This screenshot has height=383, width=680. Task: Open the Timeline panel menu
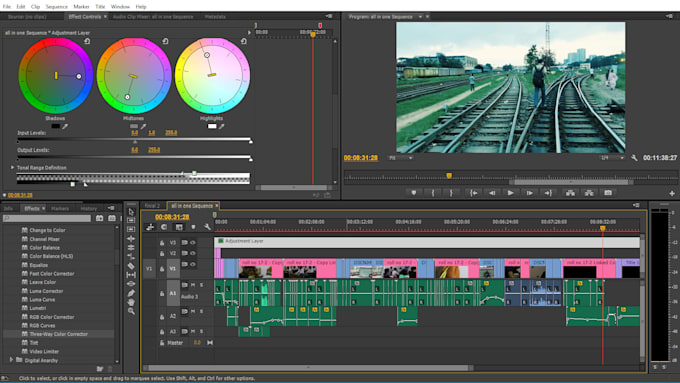click(636, 205)
